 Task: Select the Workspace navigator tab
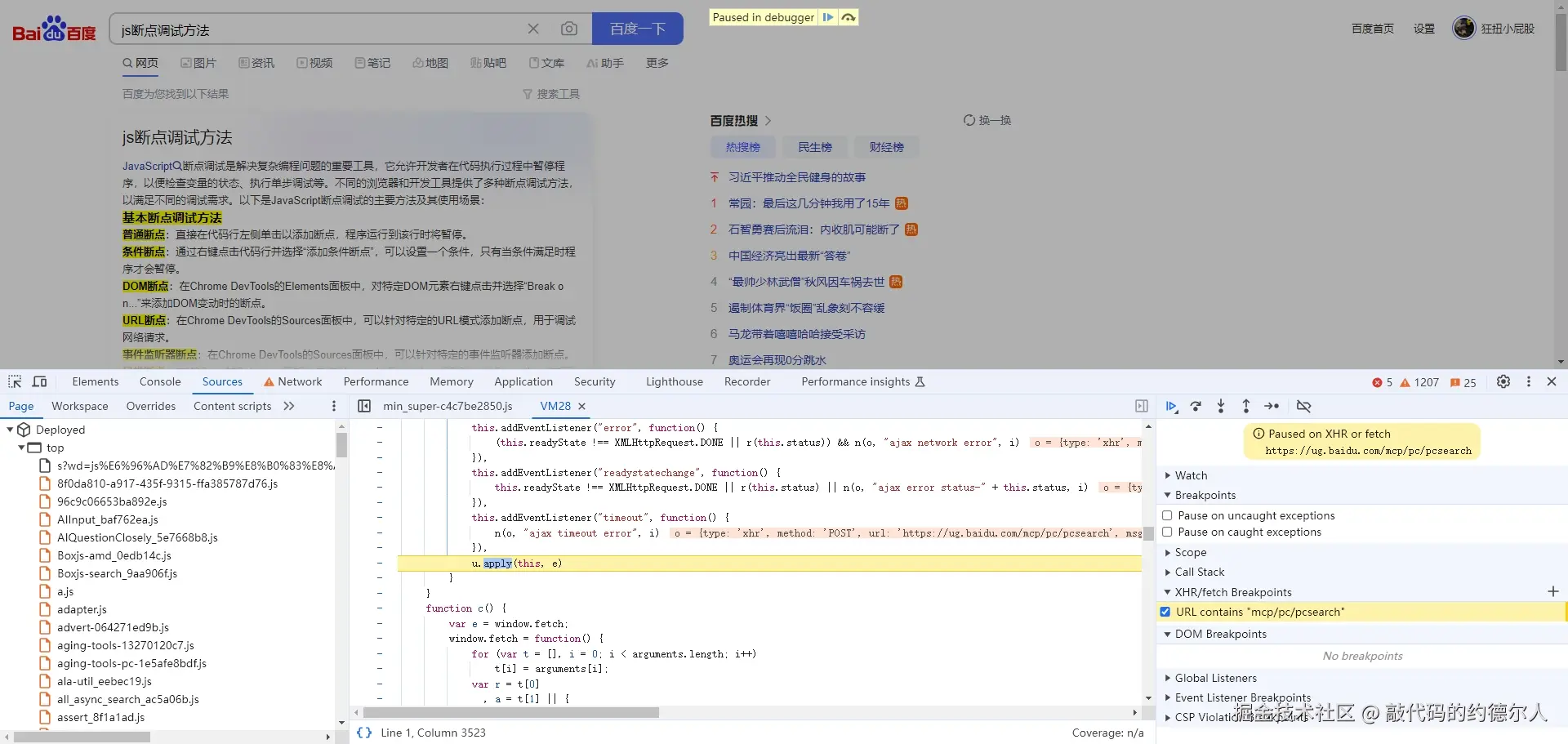point(80,406)
